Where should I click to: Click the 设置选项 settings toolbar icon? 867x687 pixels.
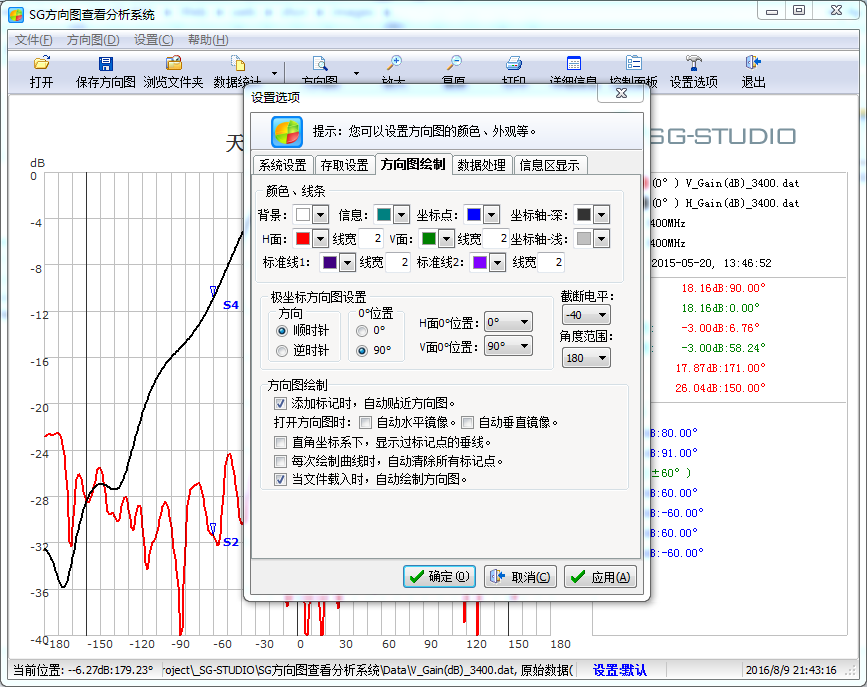pos(694,65)
